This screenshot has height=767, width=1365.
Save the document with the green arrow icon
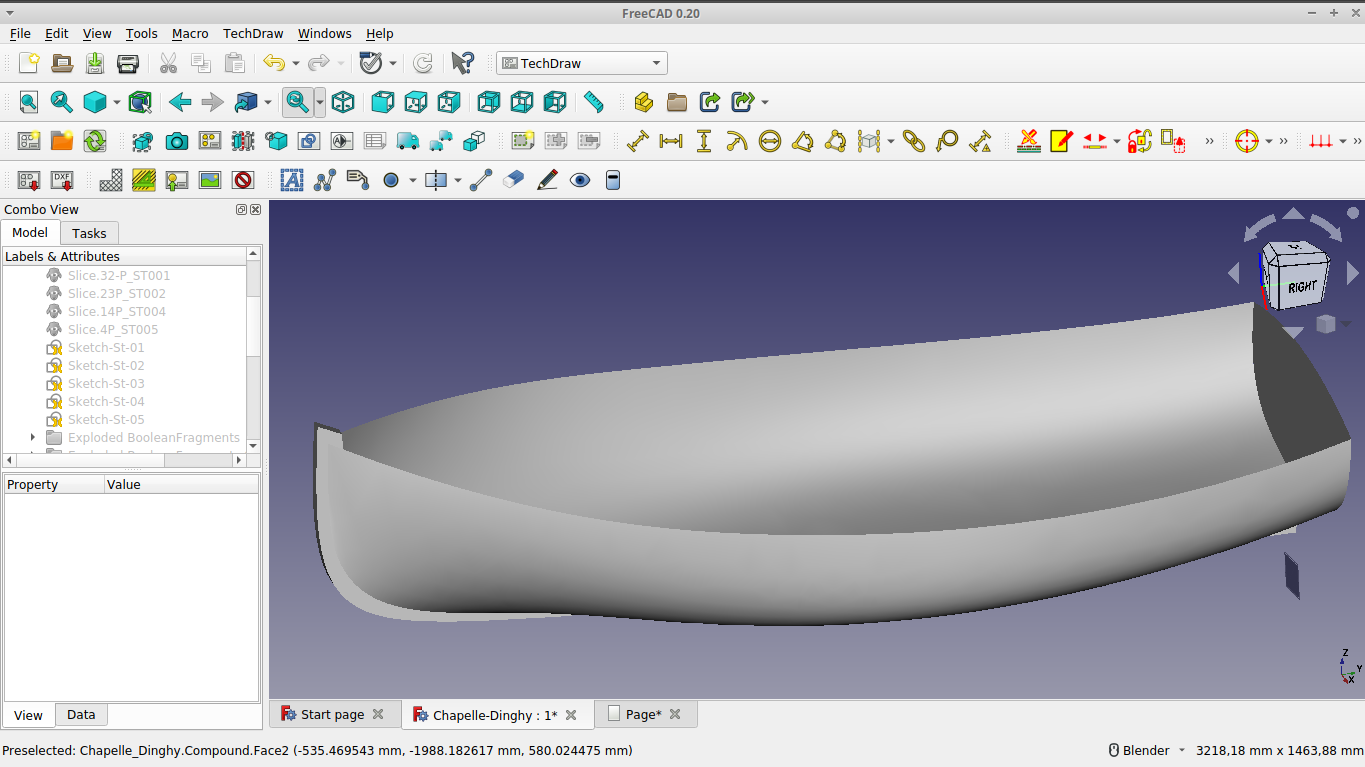point(95,63)
